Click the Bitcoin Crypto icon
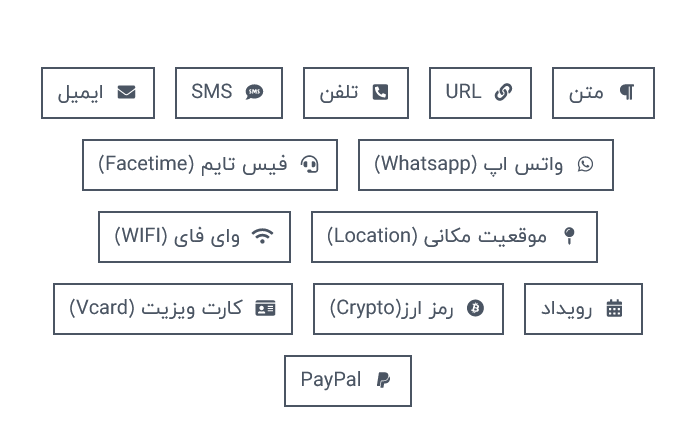The height and width of the screenshot is (426, 675). tap(476, 309)
